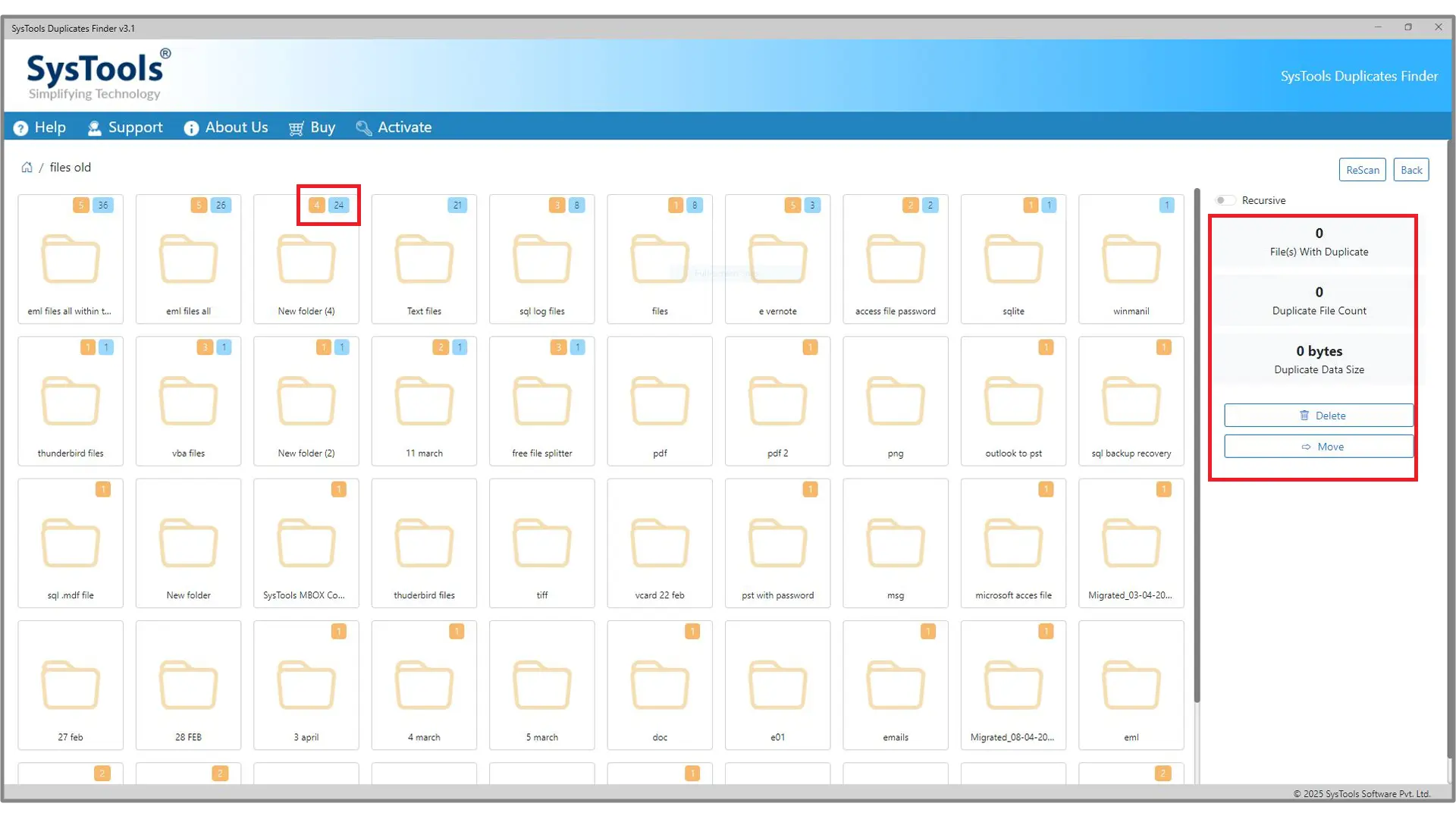Open the 'e vernote' folder
Image resolution: width=1456 pixels, height=819 pixels.
click(778, 259)
